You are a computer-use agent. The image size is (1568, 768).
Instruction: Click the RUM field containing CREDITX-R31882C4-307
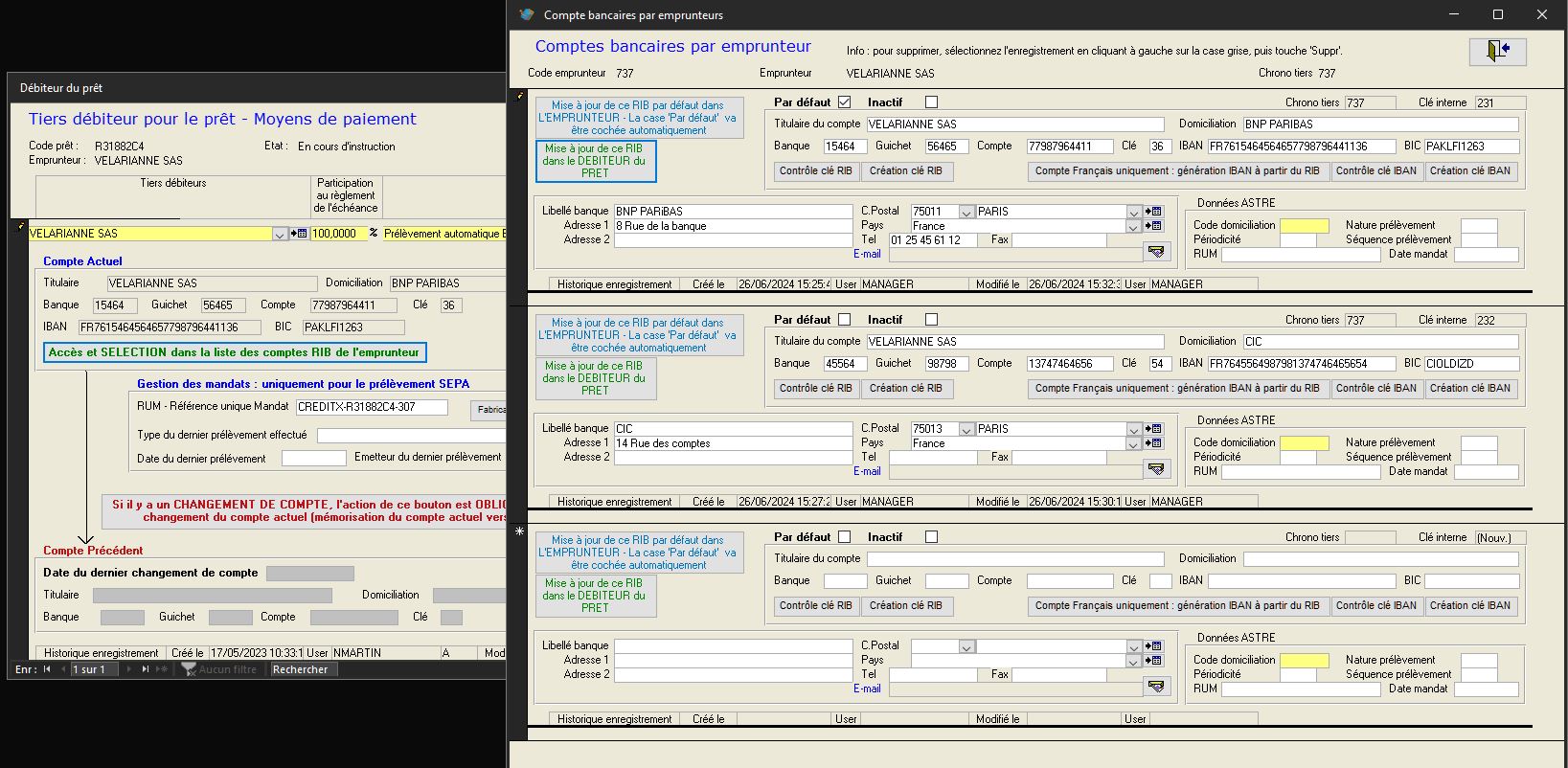(372, 407)
